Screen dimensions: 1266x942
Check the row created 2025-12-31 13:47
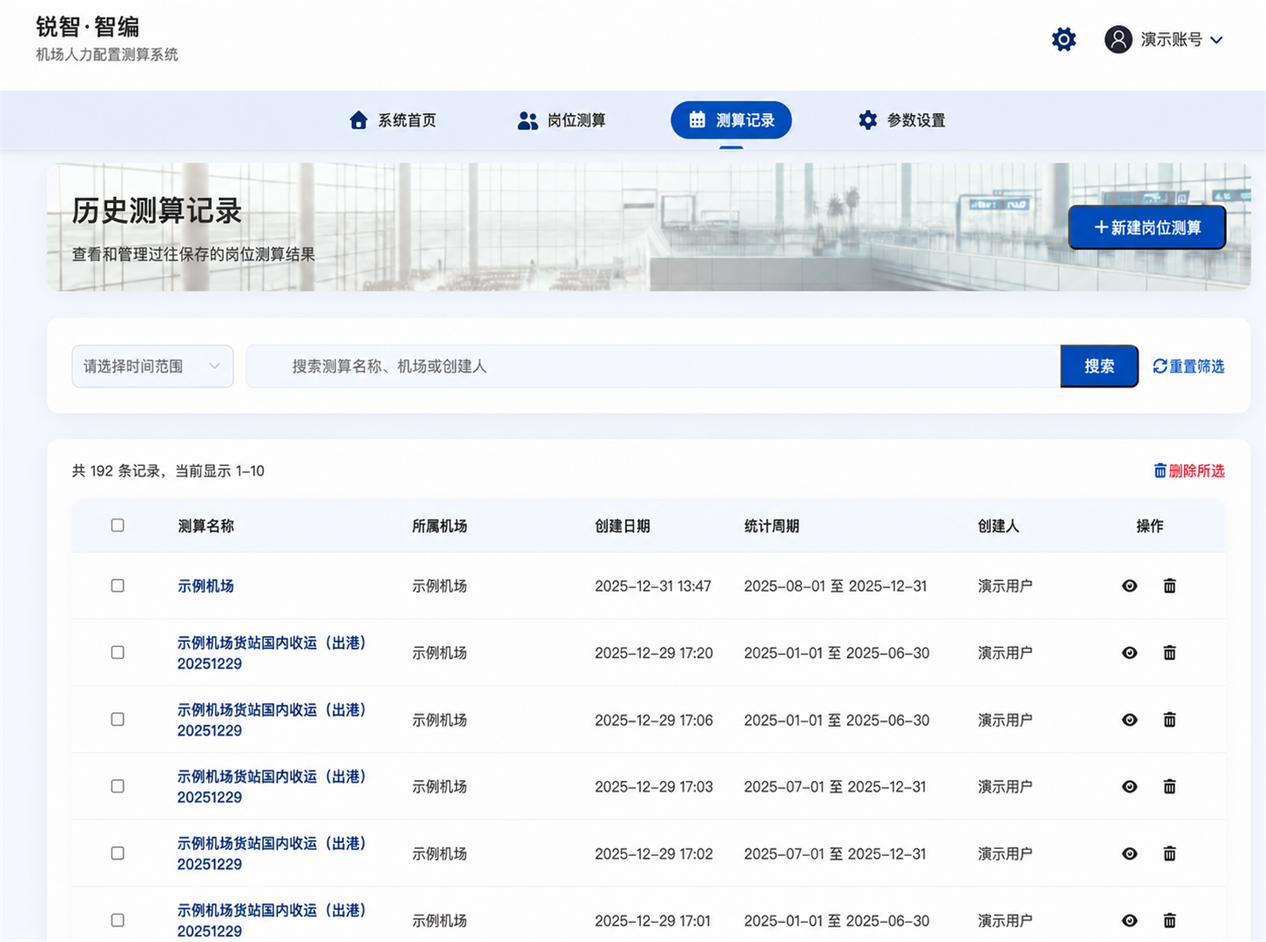point(117,585)
